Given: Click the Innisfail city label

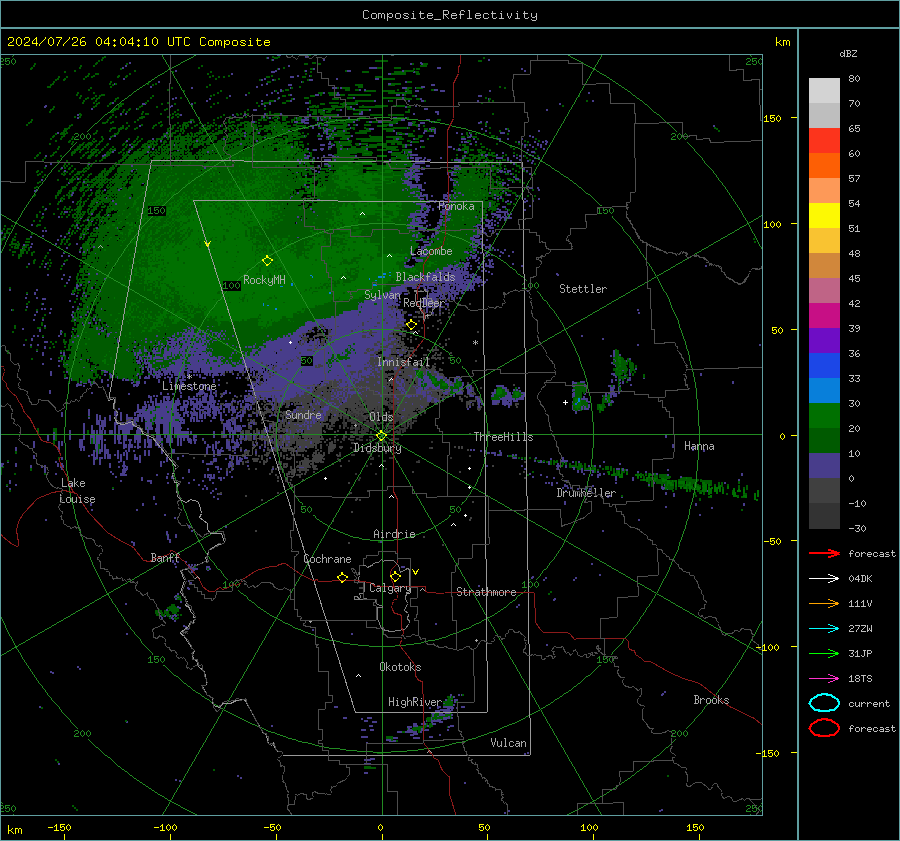Looking at the screenshot, I should click(x=403, y=362).
